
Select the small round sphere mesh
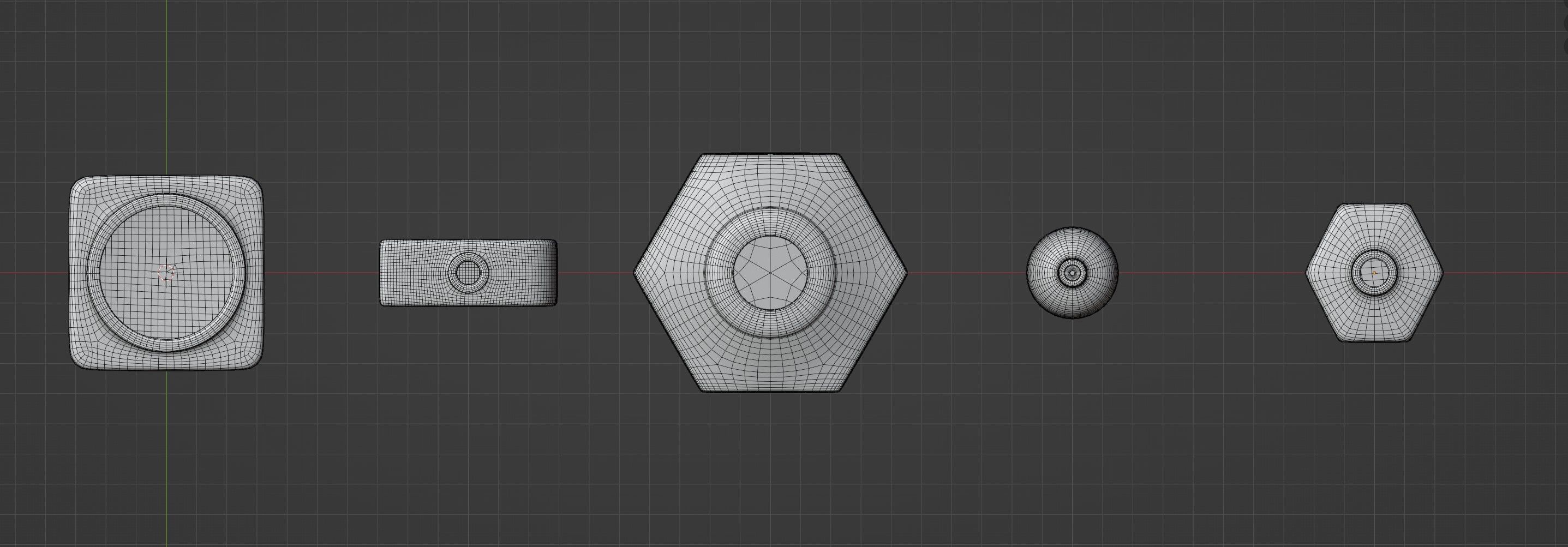tap(1072, 273)
